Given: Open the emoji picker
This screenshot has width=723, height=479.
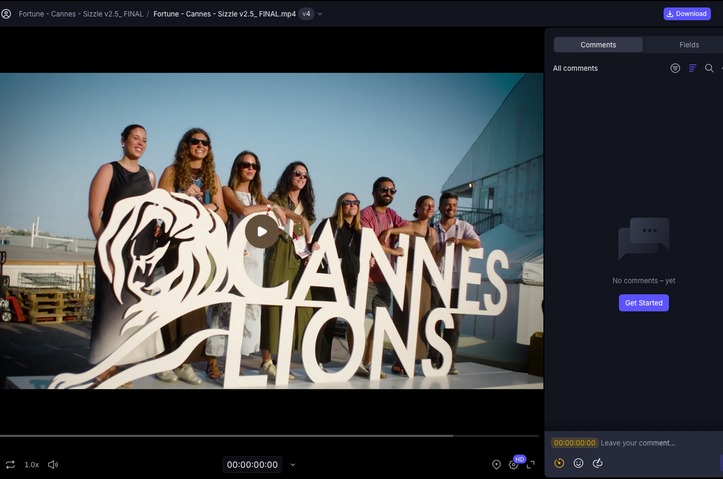Looking at the screenshot, I should pyautogui.click(x=578, y=463).
